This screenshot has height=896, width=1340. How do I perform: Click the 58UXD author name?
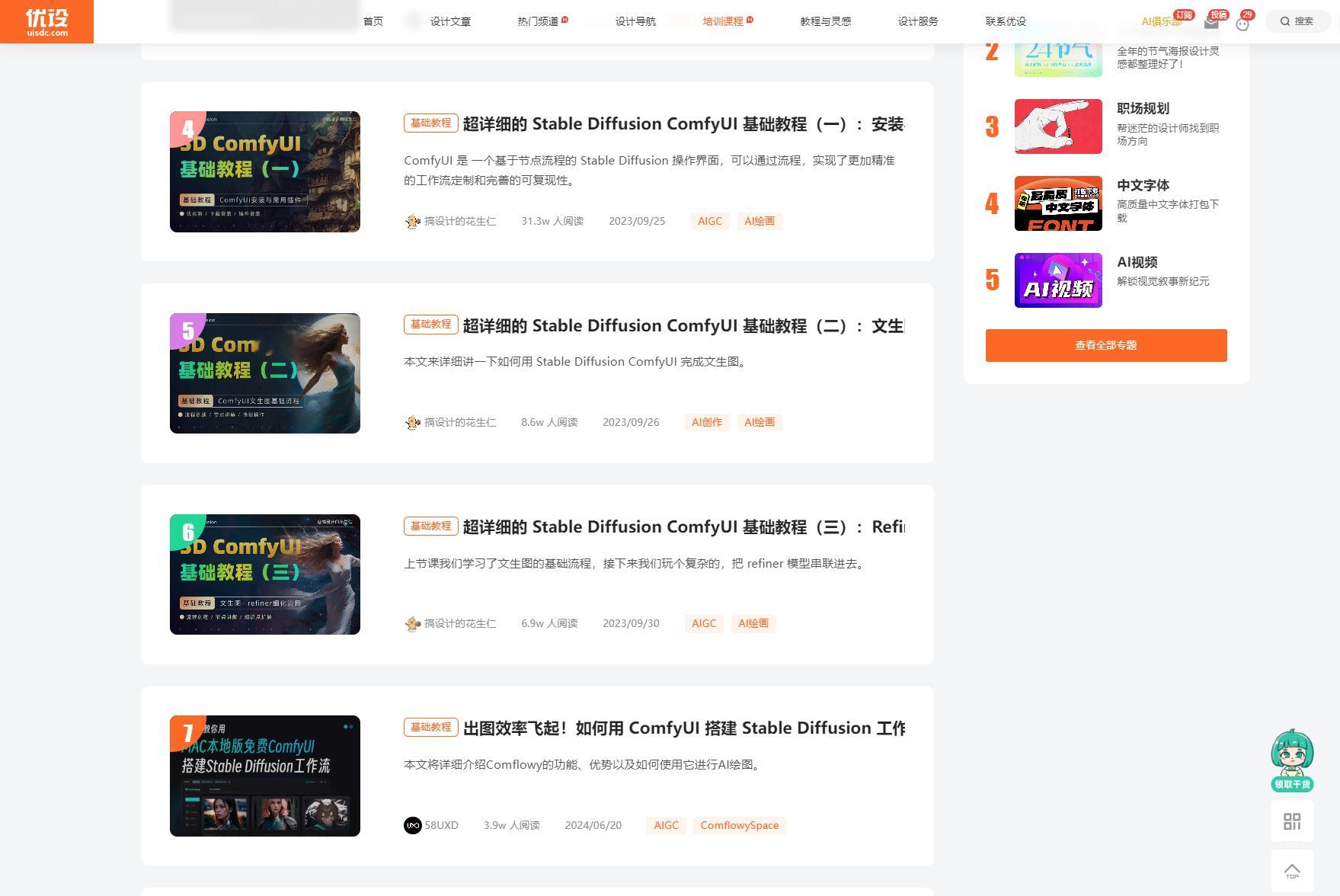click(442, 825)
